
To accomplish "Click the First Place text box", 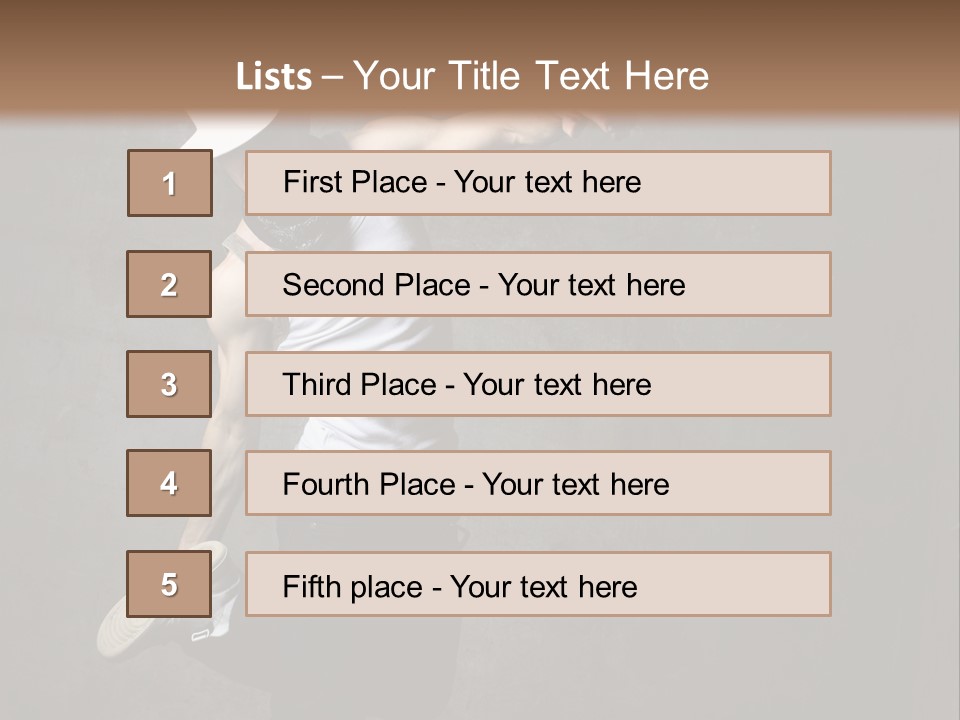I will 538,183.
